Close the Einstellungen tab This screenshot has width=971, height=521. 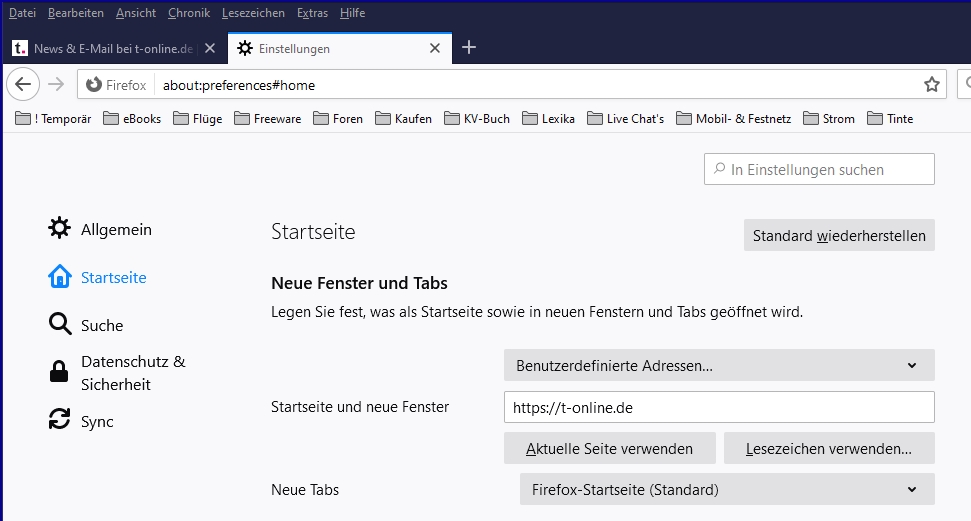click(x=434, y=48)
